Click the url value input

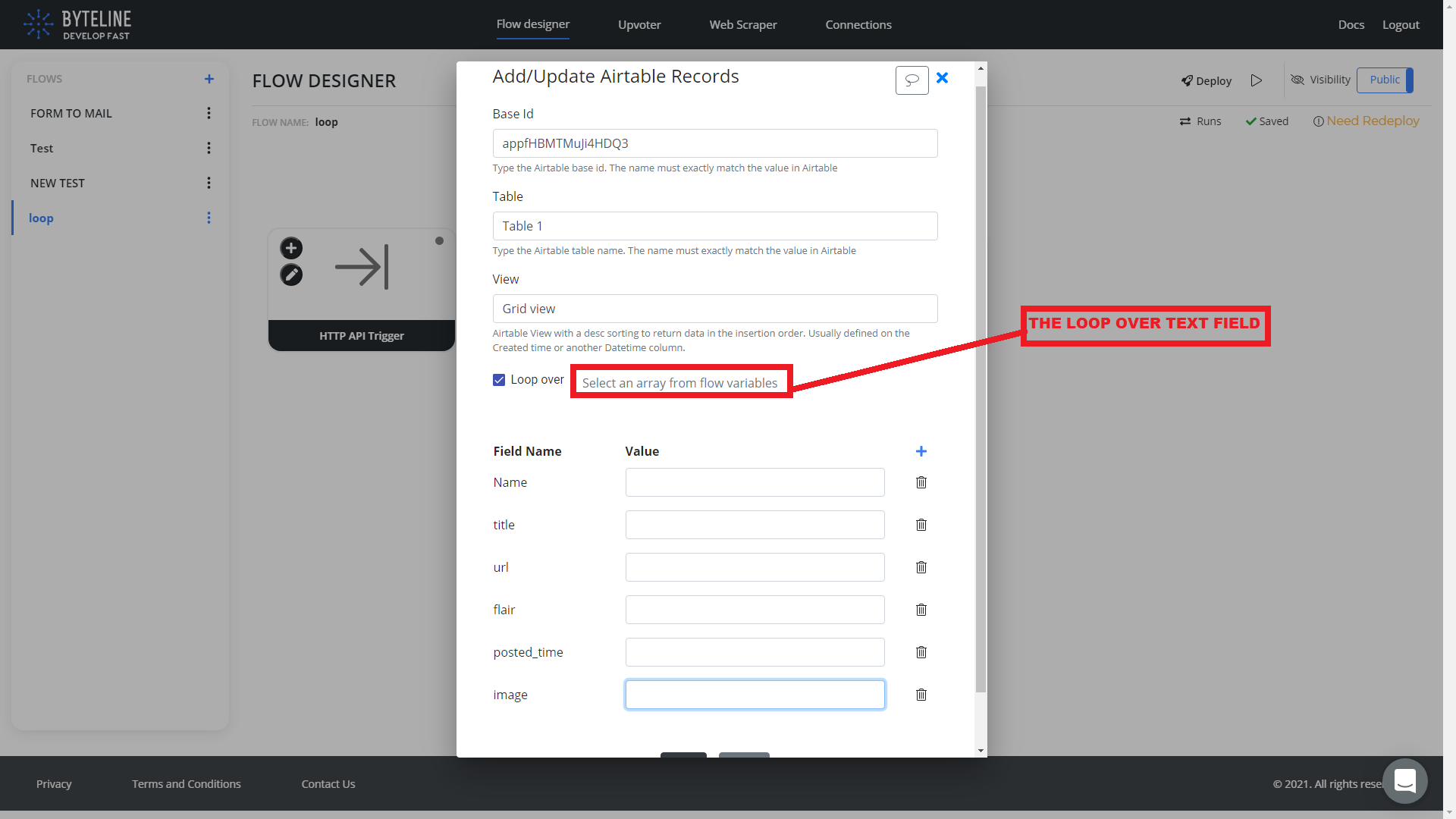pyautogui.click(x=755, y=567)
